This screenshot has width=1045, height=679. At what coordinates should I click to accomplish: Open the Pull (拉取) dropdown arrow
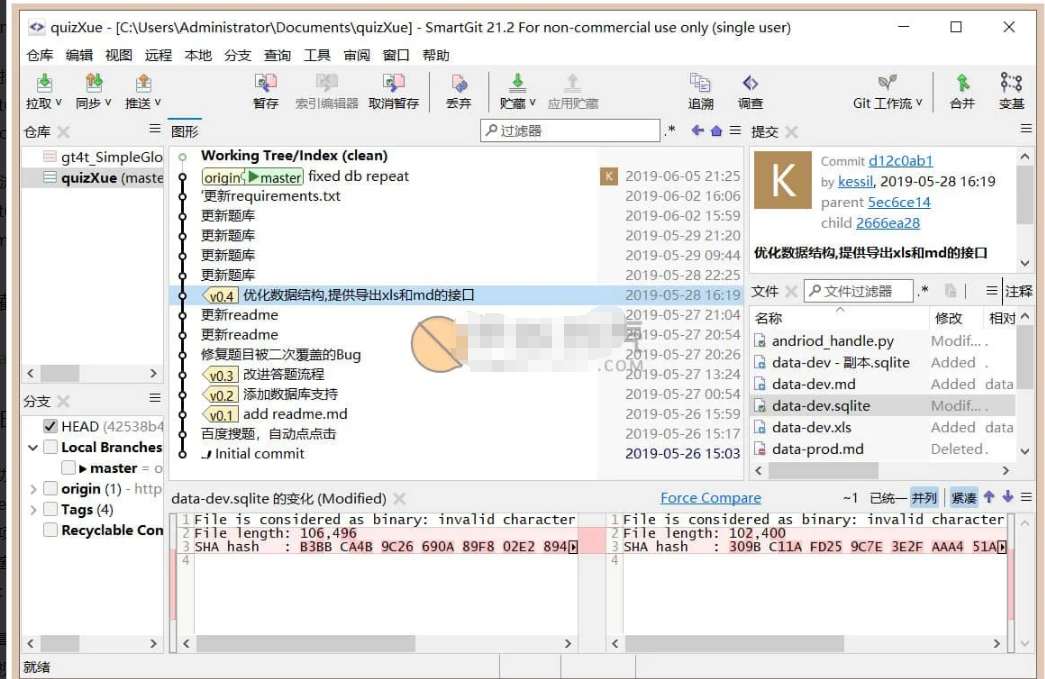coord(59,103)
